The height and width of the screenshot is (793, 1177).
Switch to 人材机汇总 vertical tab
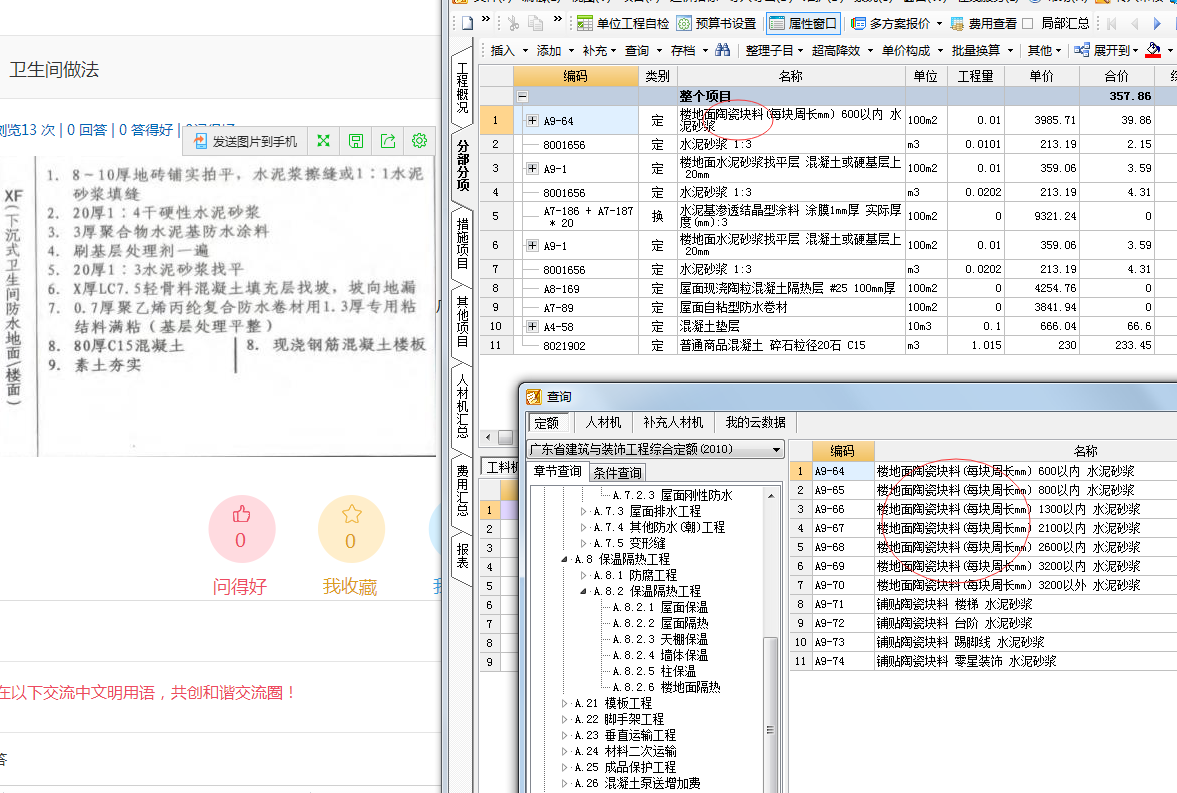tap(462, 406)
